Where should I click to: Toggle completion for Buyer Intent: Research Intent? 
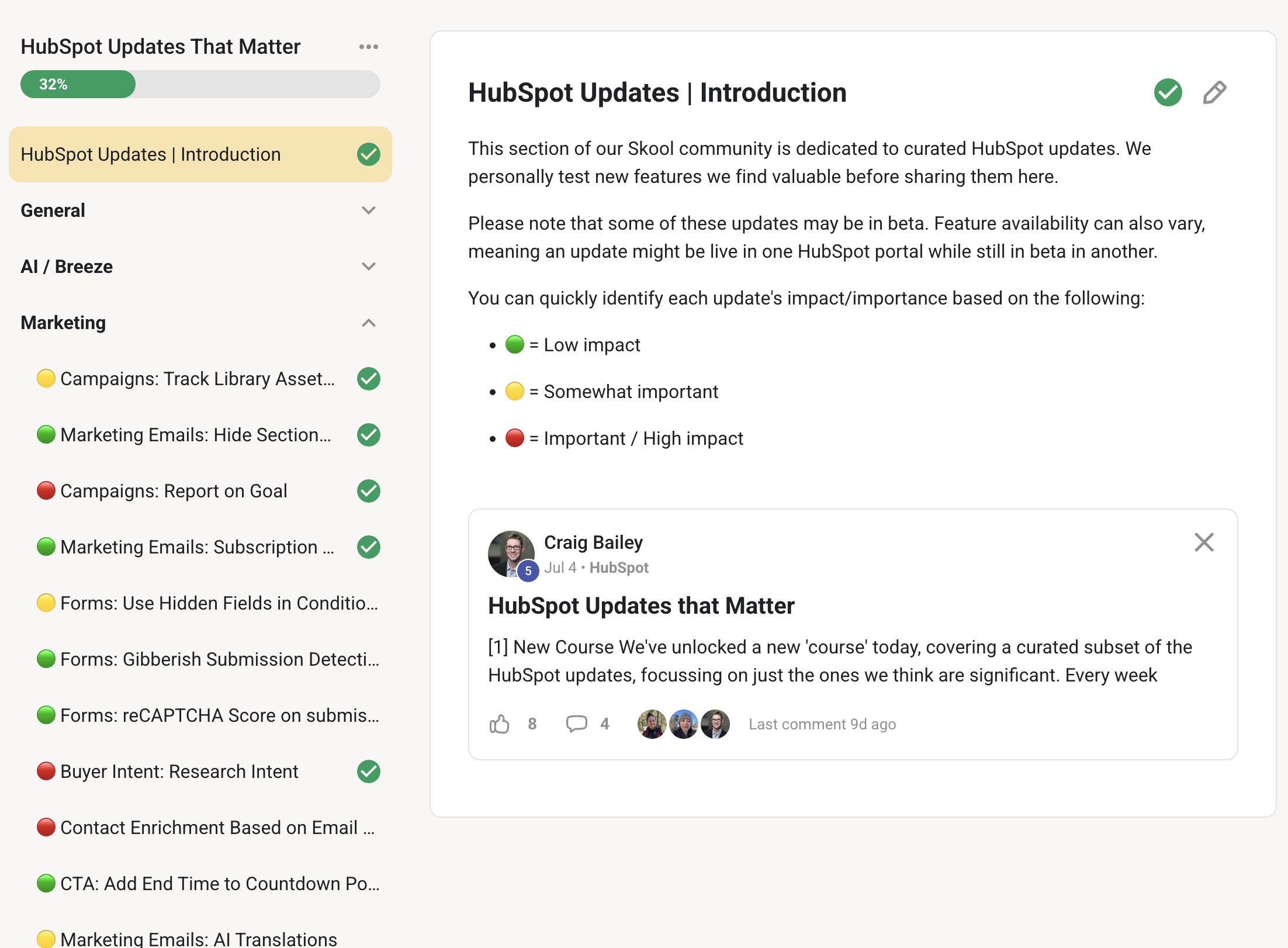click(369, 771)
